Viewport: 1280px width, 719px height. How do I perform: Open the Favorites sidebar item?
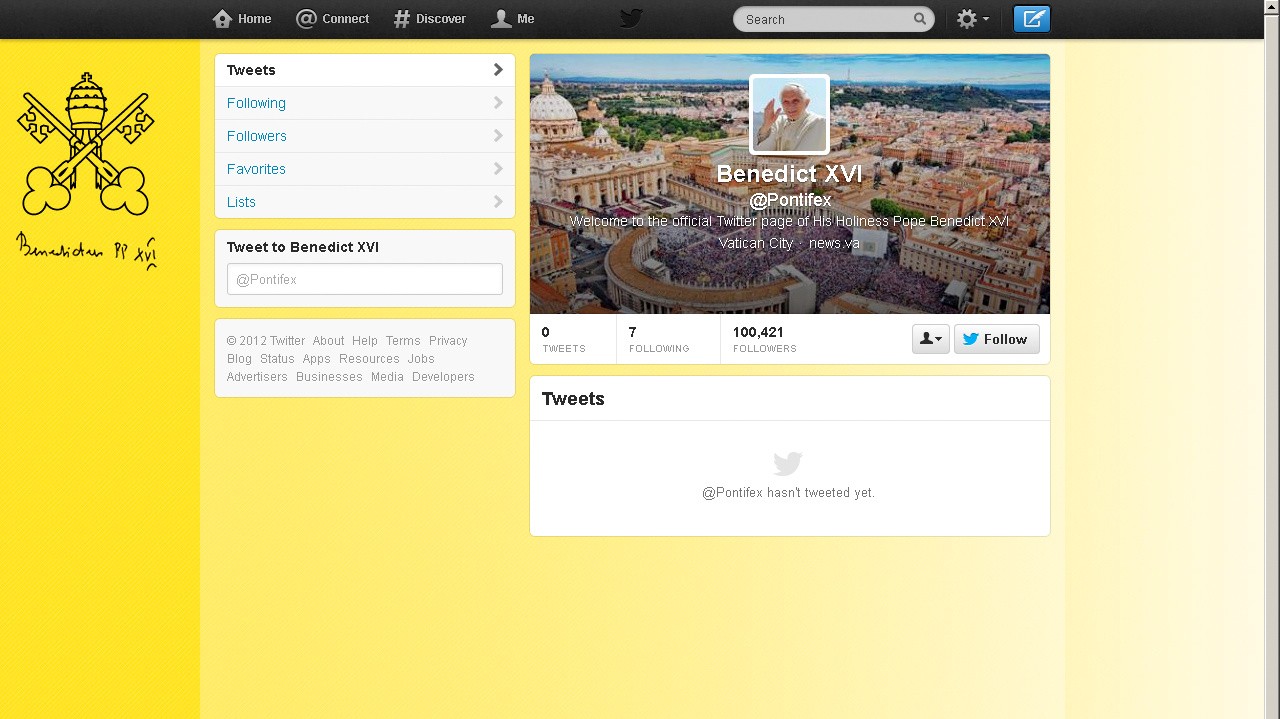(256, 169)
